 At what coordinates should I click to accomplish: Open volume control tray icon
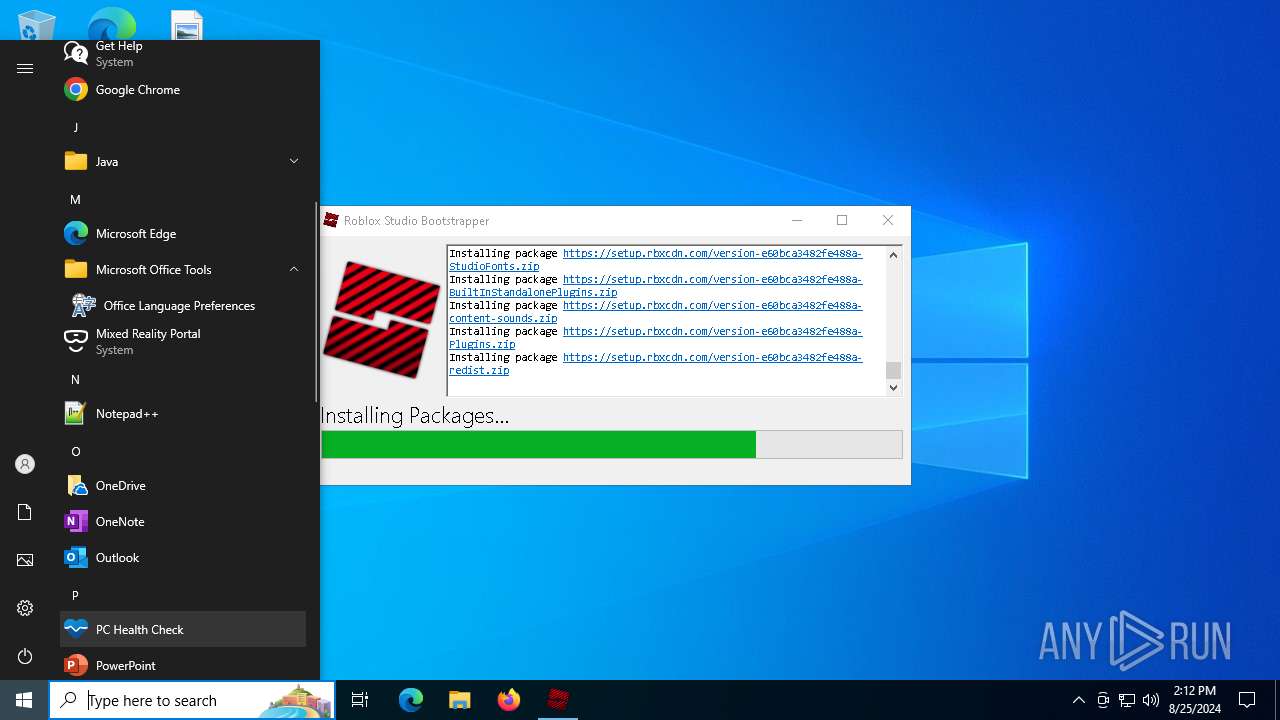(1151, 700)
